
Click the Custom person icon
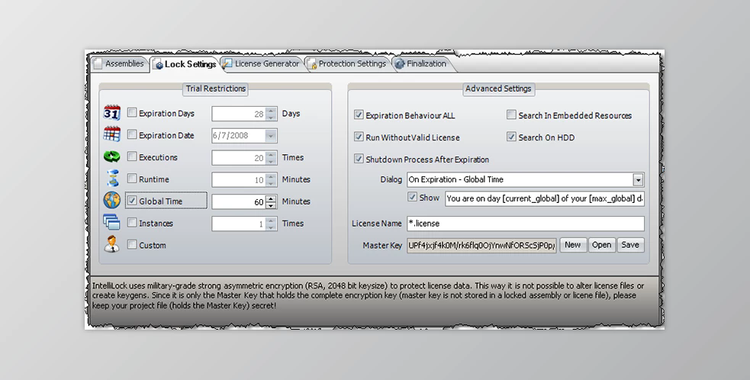(112, 244)
